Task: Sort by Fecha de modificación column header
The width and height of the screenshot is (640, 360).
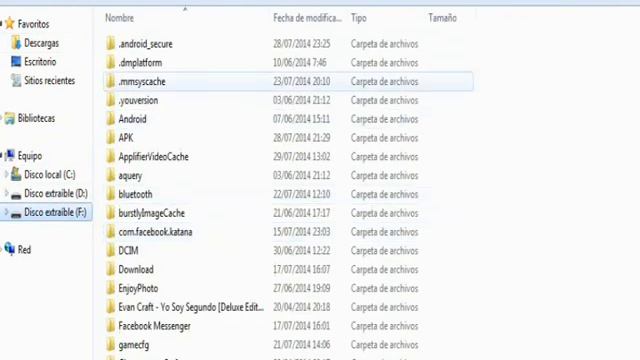Action: 307,18
